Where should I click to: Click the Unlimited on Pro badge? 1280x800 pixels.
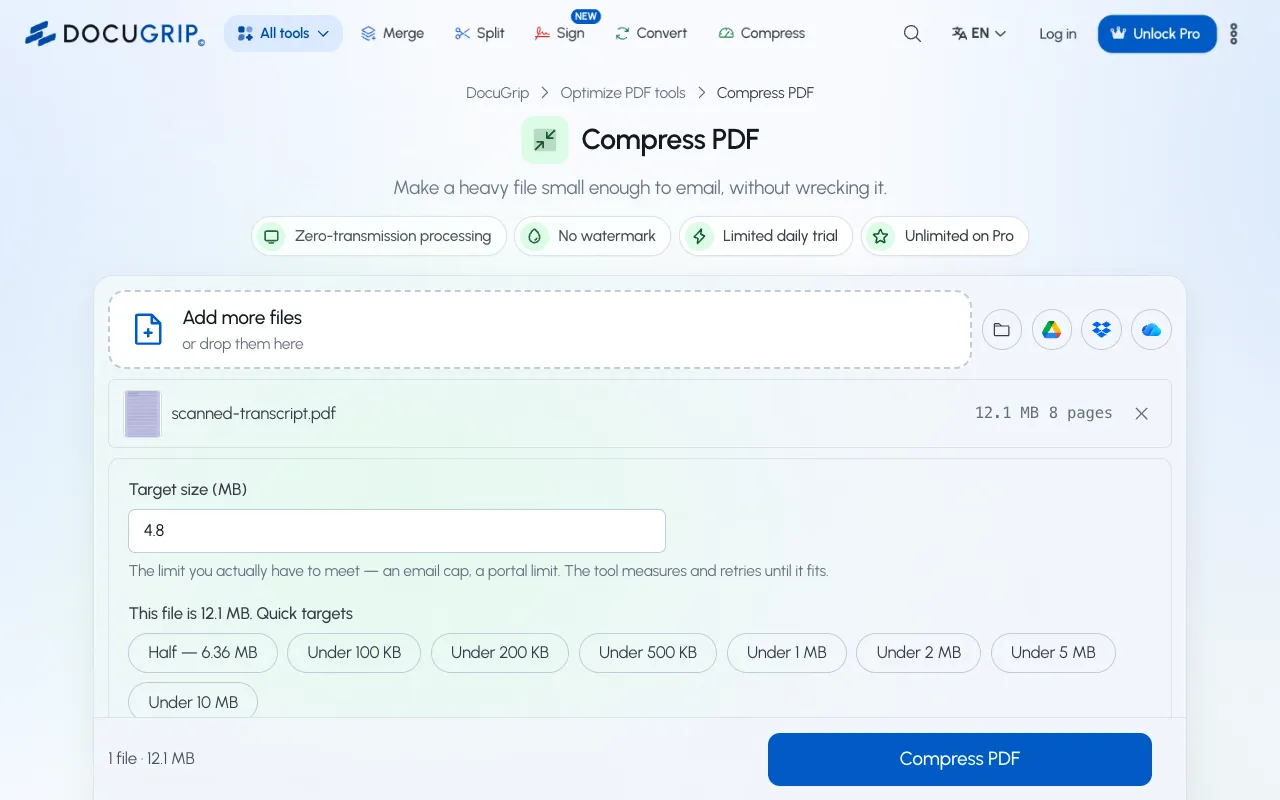click(x=945, y=236)
